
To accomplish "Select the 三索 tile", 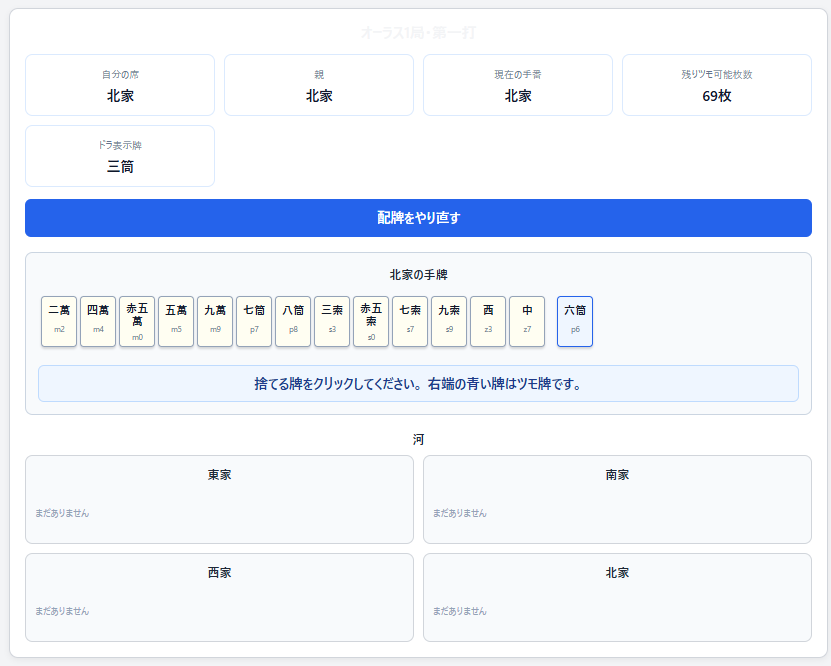I will (332, 322).
